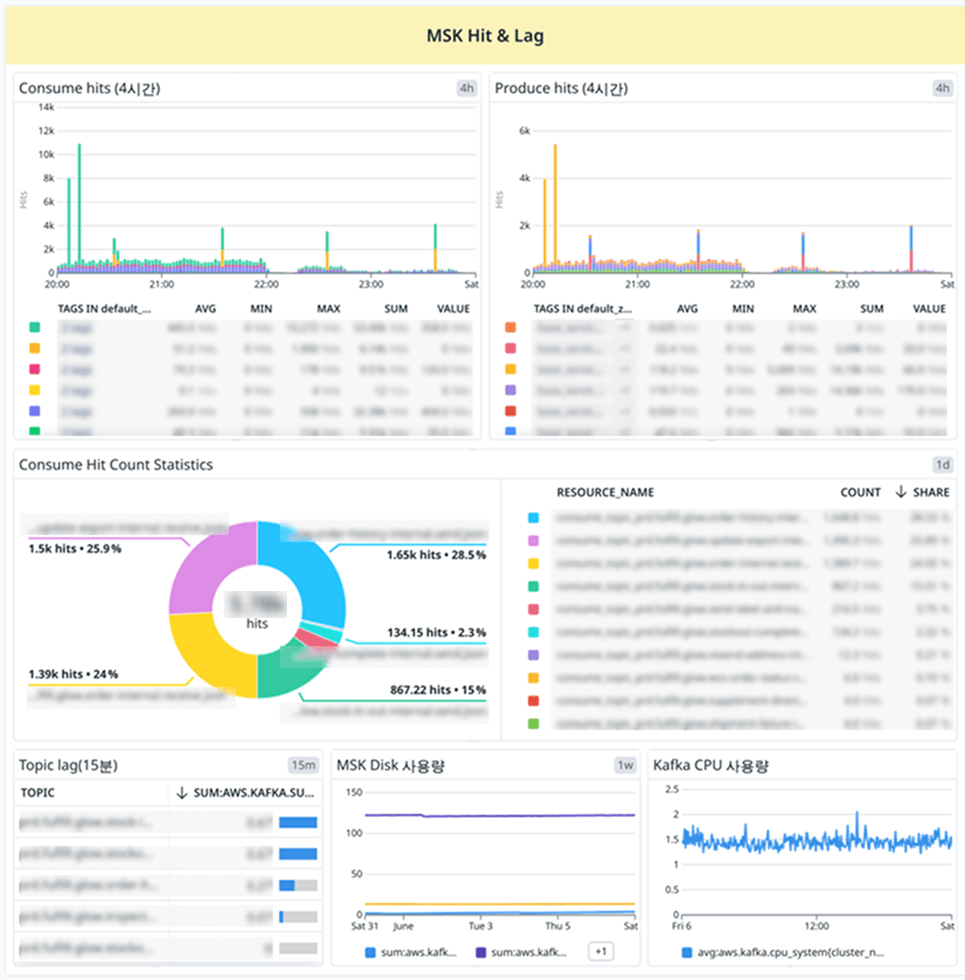This screenshot has width=965, height=980.
Task: Click the SUM column header in Produce hits
Action: pyautogui.click(x=872, y=309)
